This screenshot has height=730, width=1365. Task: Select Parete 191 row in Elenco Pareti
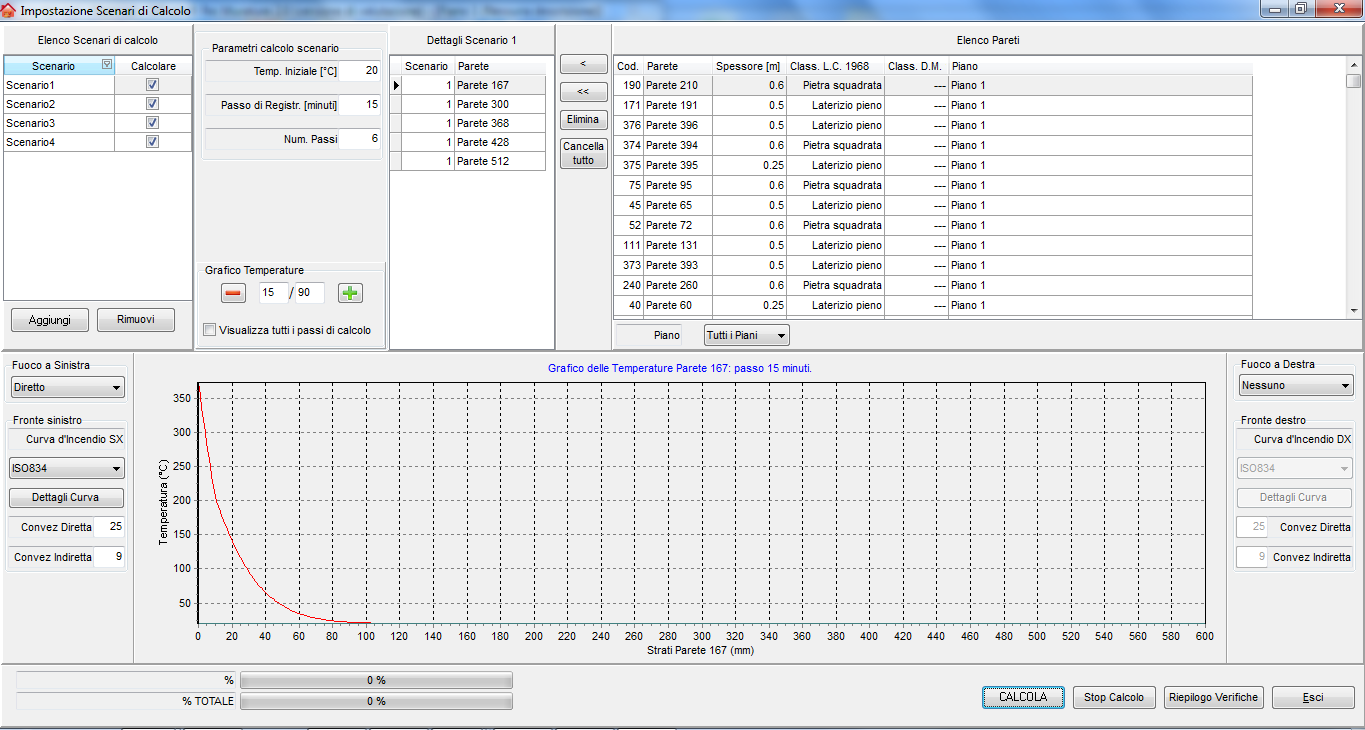(x=933, y=105)
